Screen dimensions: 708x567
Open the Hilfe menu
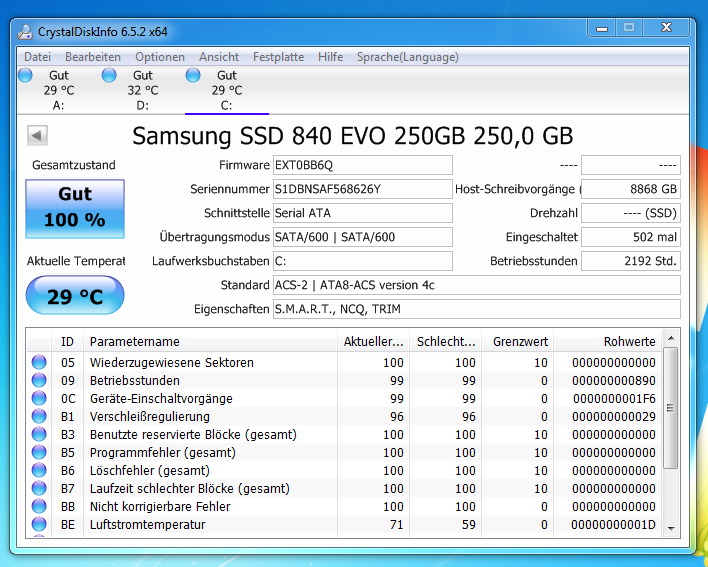pyautogui.click(x=331, y=57)
